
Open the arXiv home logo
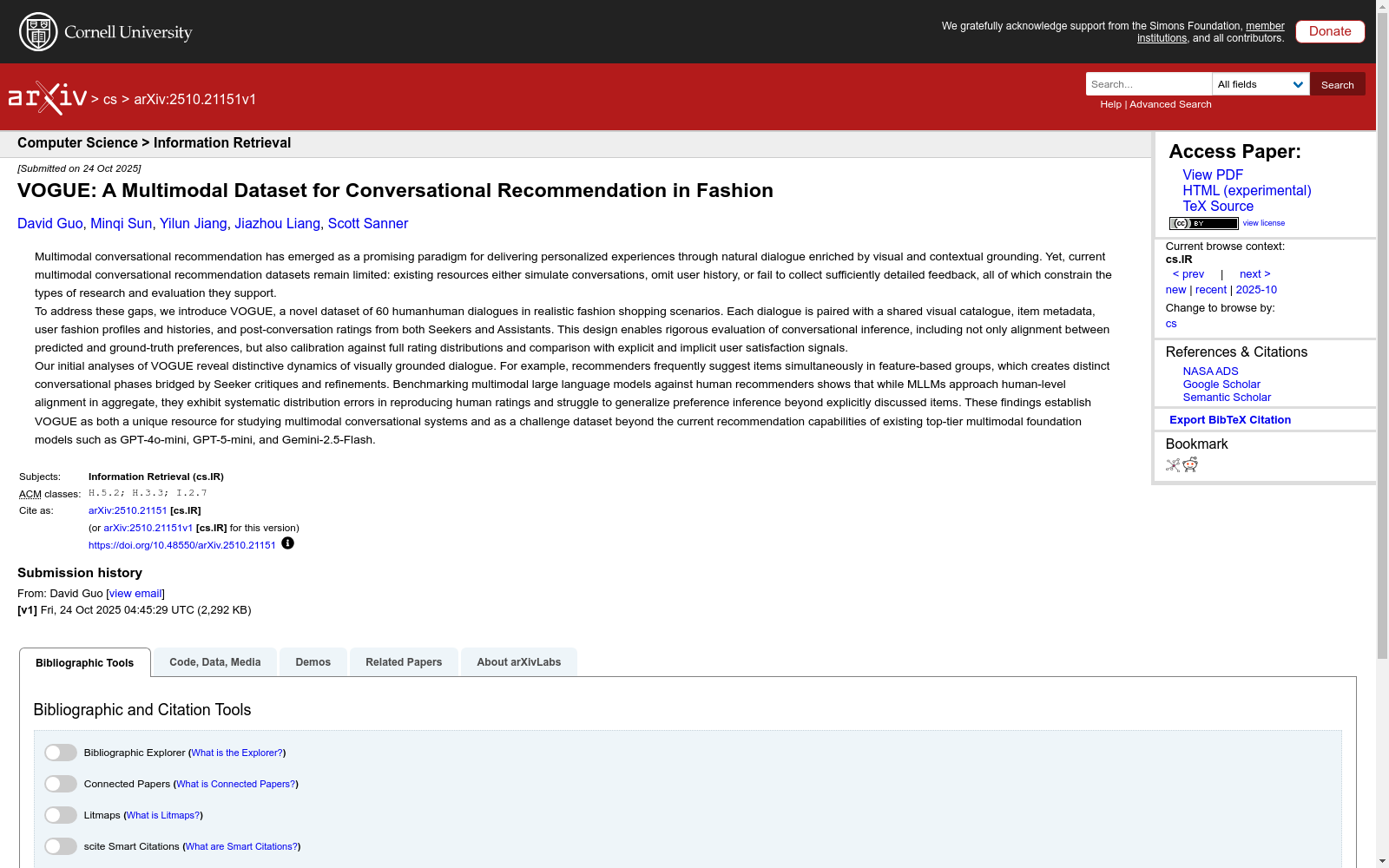click(x=48, y=98)
